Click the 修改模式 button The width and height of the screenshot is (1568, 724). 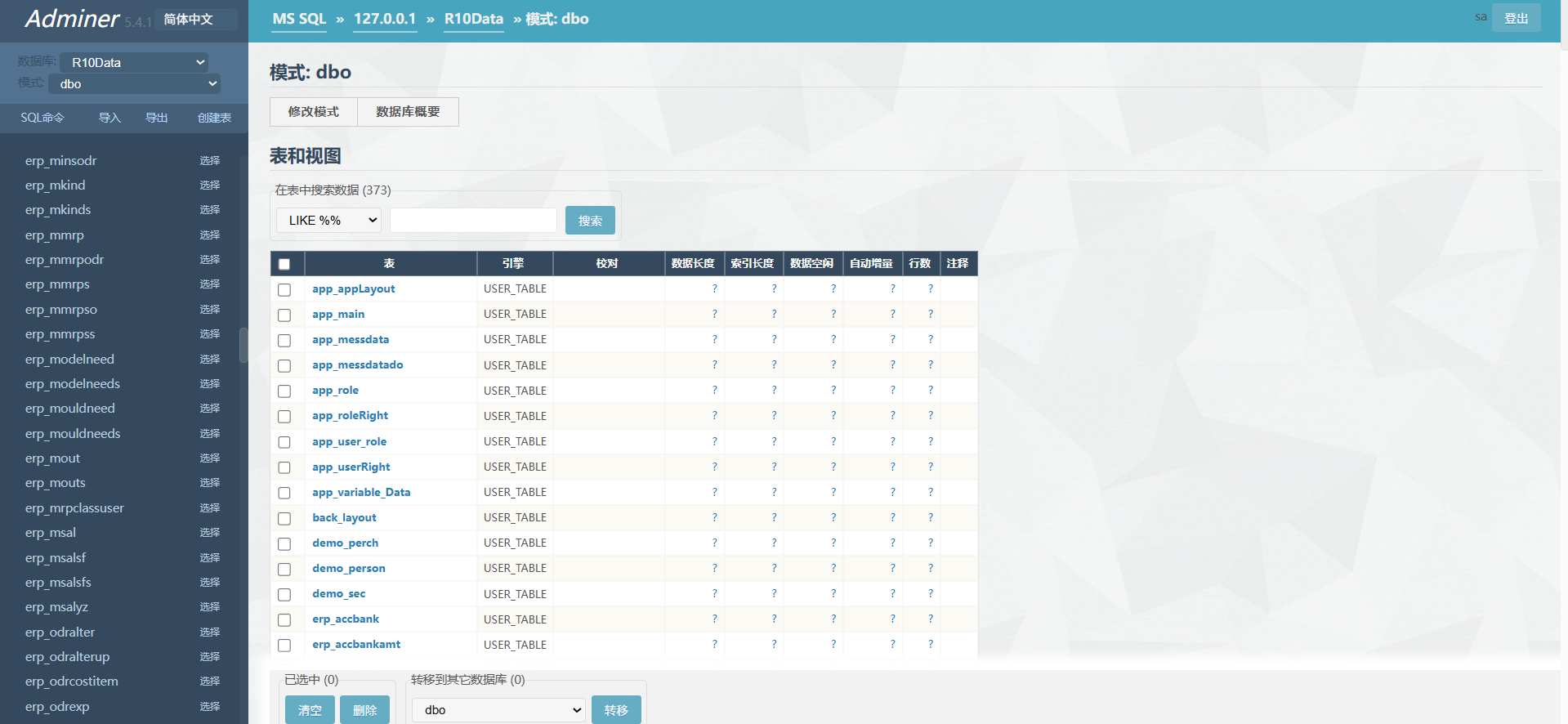point(313,112)
